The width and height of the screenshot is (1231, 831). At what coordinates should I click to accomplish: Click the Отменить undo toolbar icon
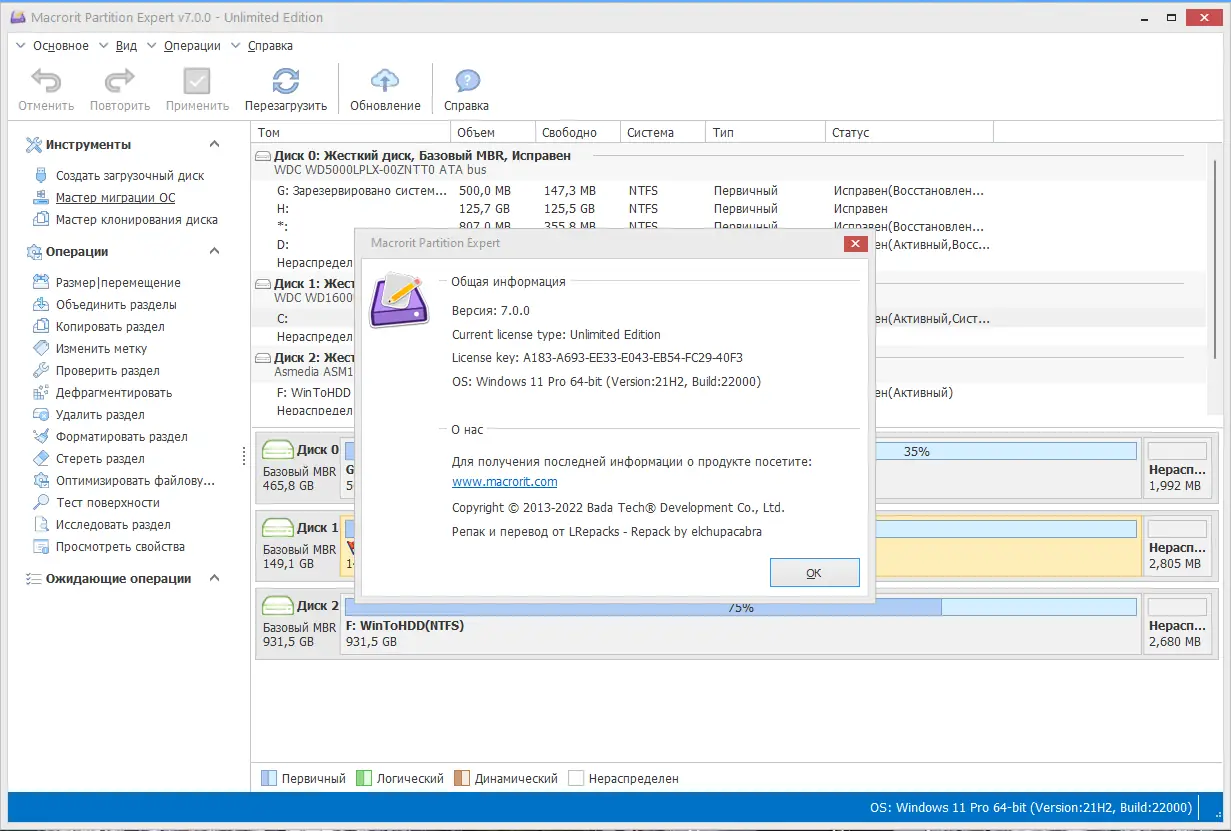click(x=46, y=81)
